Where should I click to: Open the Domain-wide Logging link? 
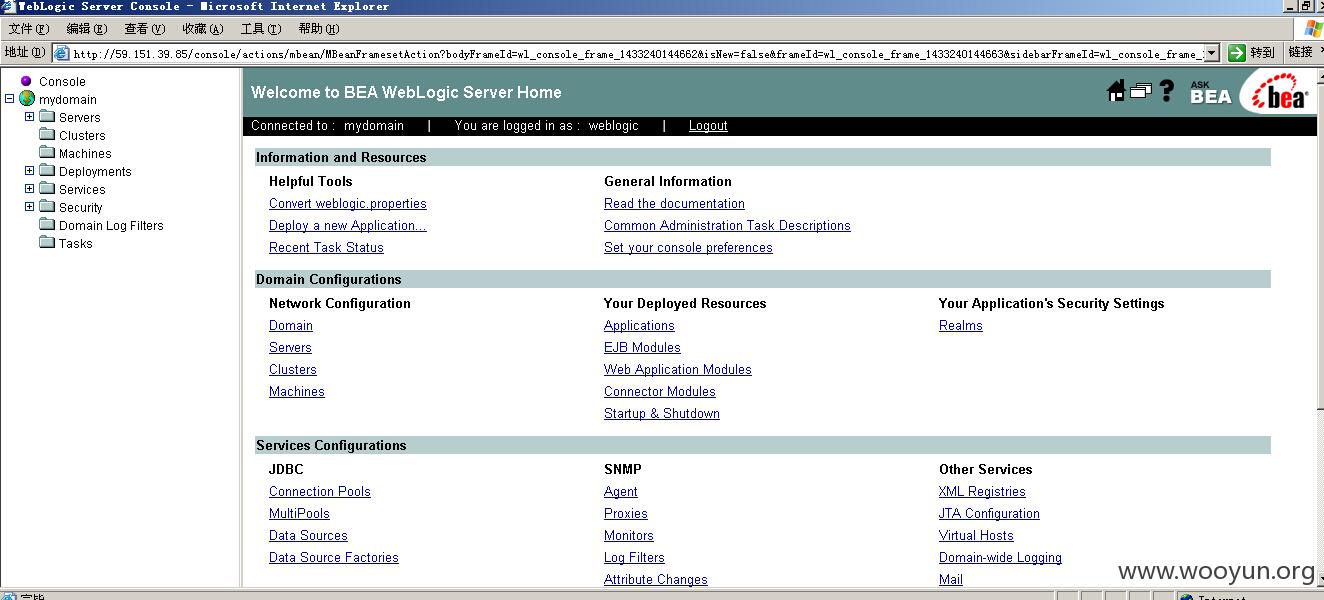point(1000,558)
